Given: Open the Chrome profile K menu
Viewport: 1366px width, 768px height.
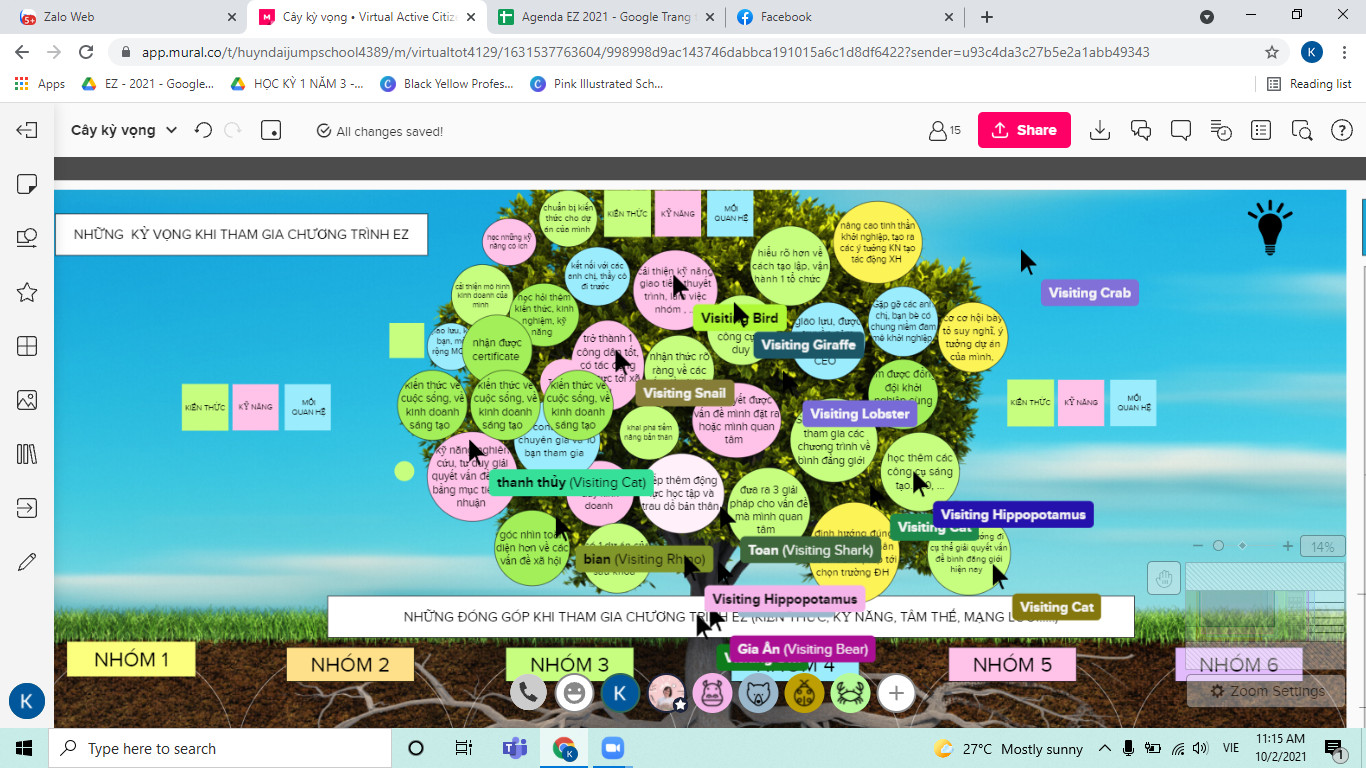Looking at the screenshot, I should click(1312, 52).
